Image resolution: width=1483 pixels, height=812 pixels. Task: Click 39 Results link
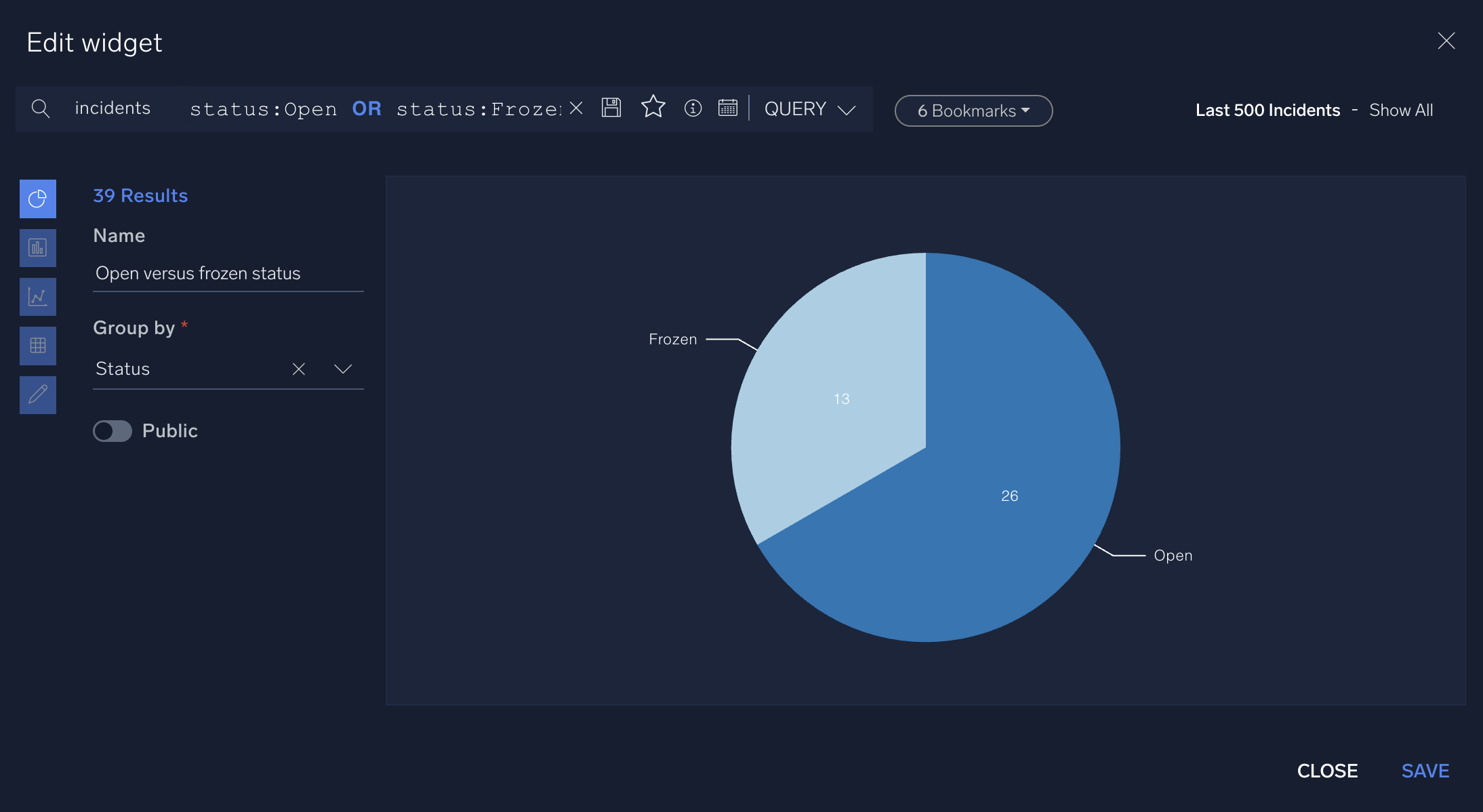pyautogui.click(x=140, y=196)
